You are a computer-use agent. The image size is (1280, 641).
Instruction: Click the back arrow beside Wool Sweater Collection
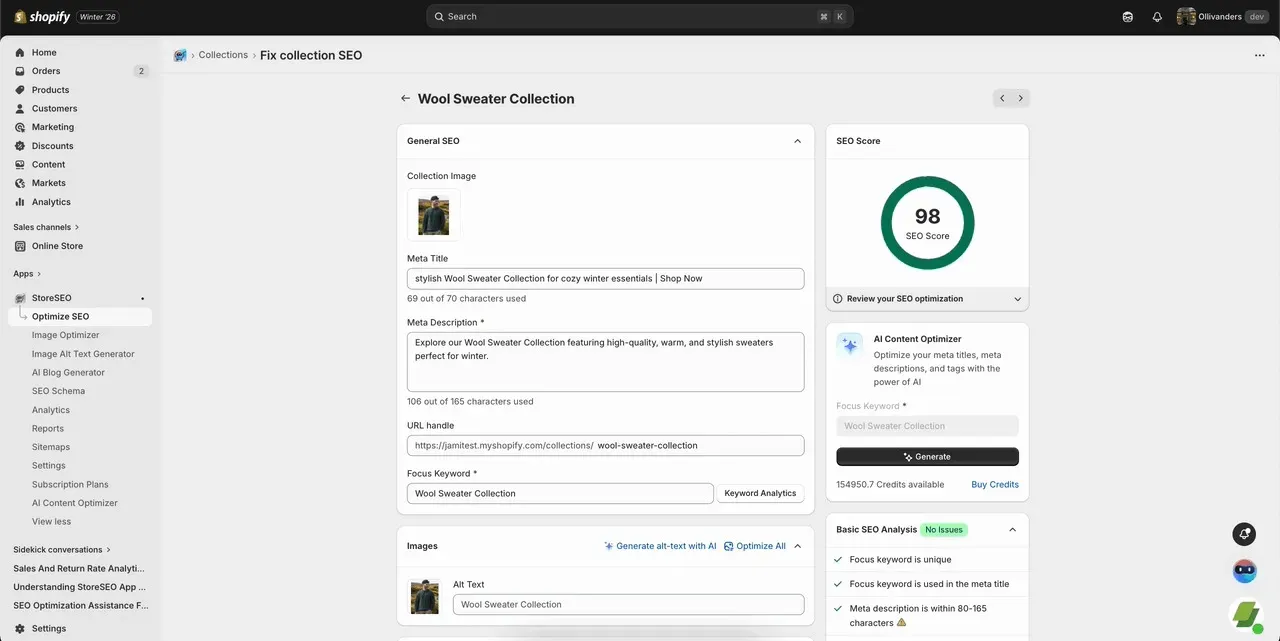pos(405,98)
